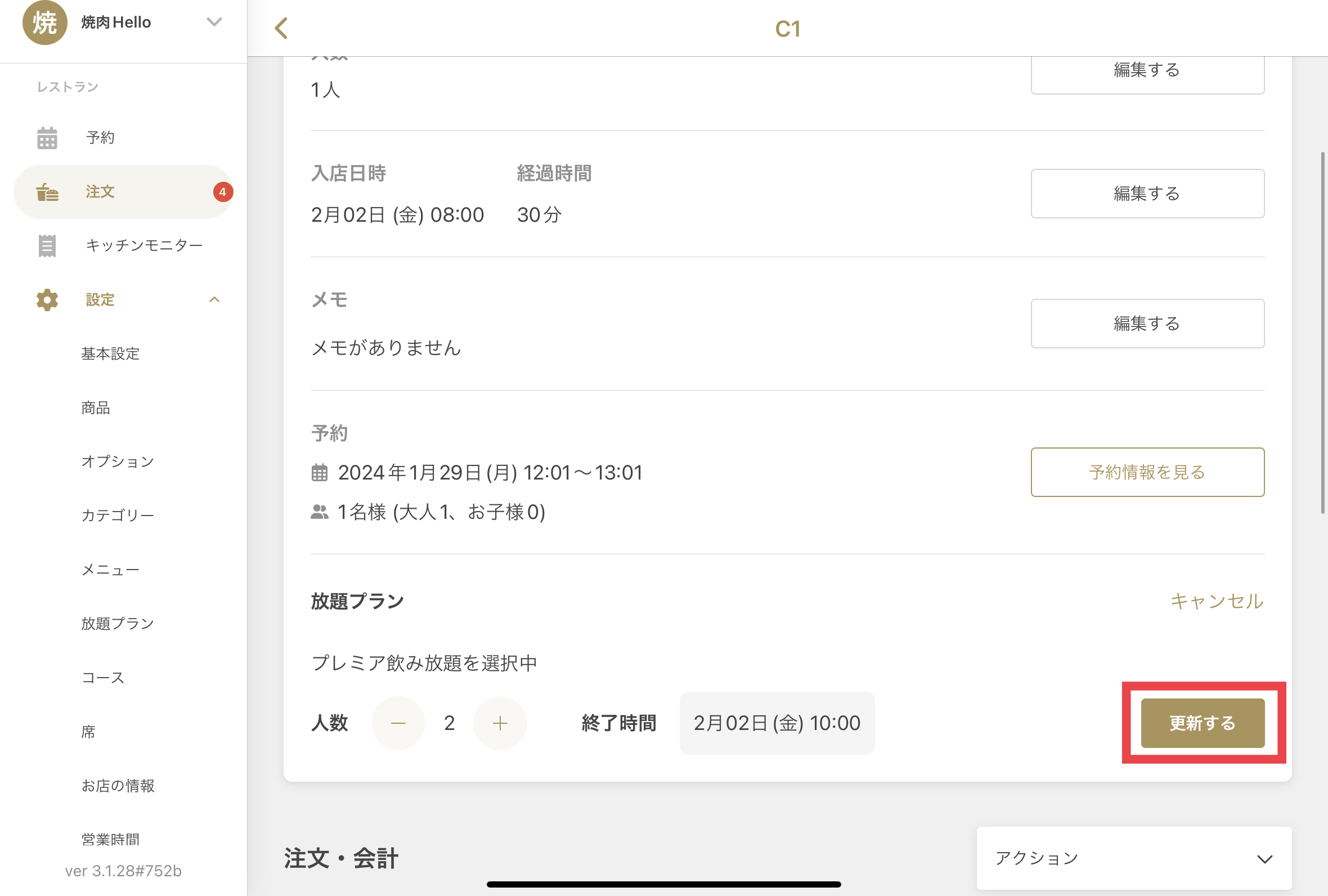
Task: Open コース settings item
Action: coord(103,678)
